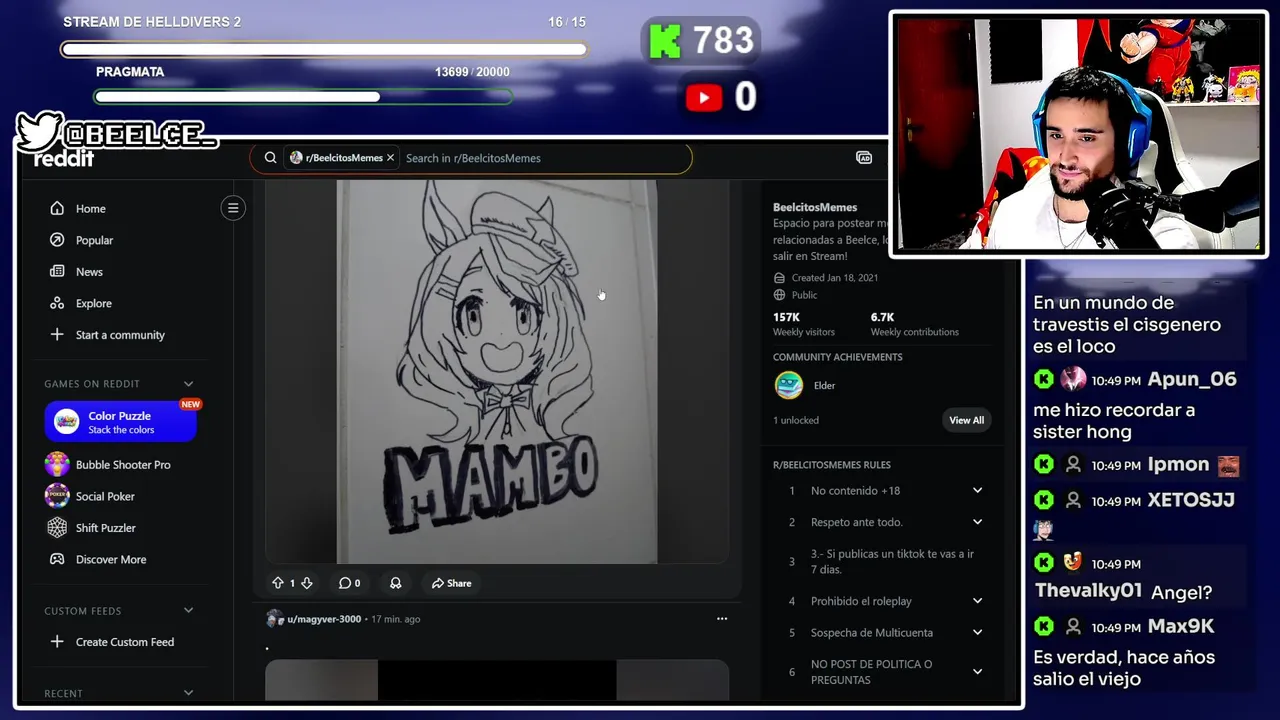
Task: Click the streamer webcam feed
Action: click(x=1079, y=134)
